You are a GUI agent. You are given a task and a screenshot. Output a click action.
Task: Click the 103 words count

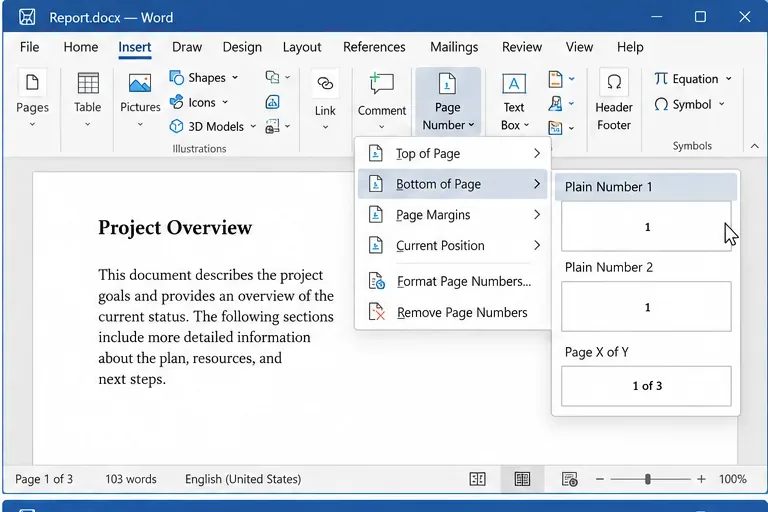point(131,479)
